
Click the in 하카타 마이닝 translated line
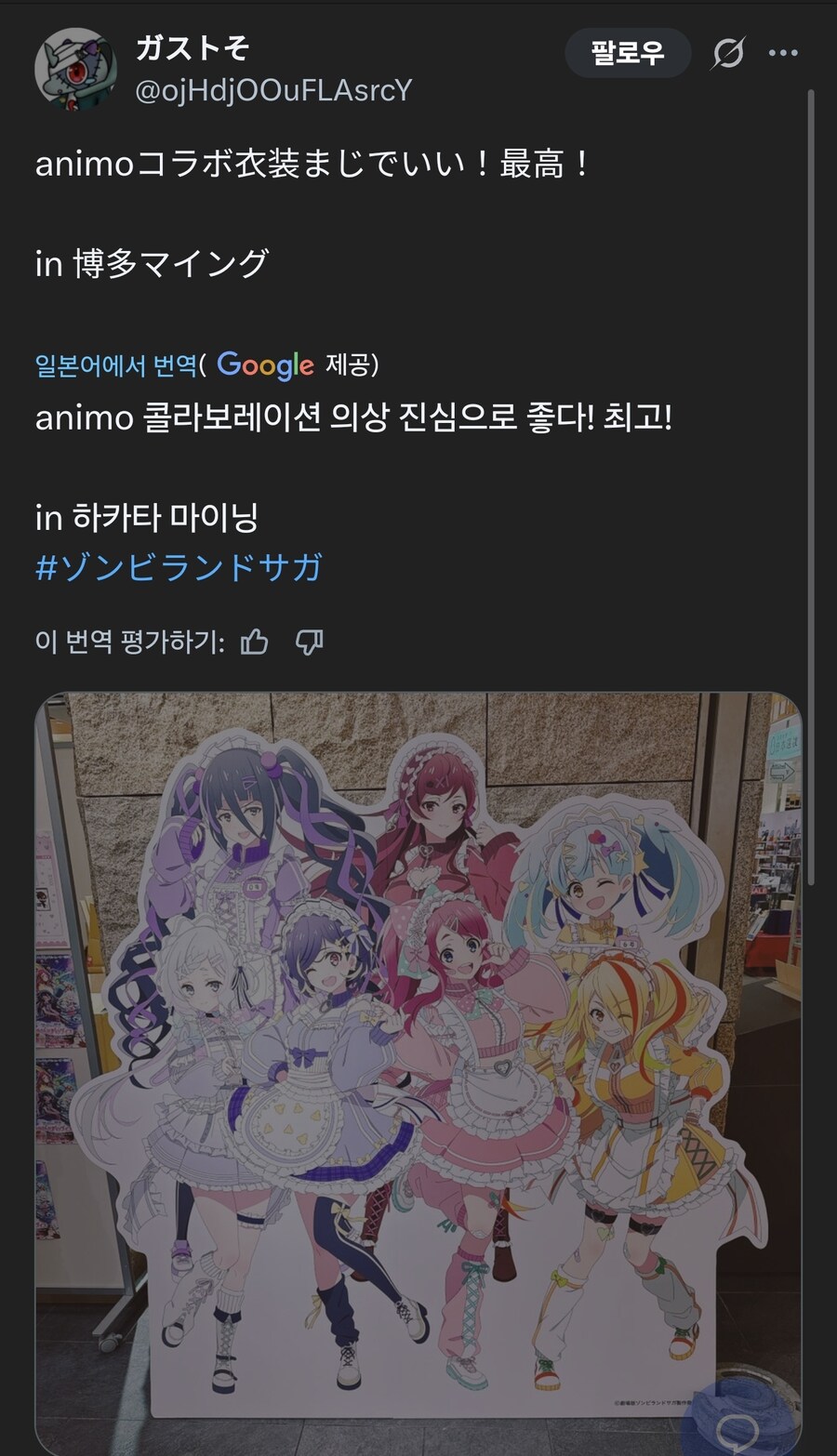pos(147,517)
